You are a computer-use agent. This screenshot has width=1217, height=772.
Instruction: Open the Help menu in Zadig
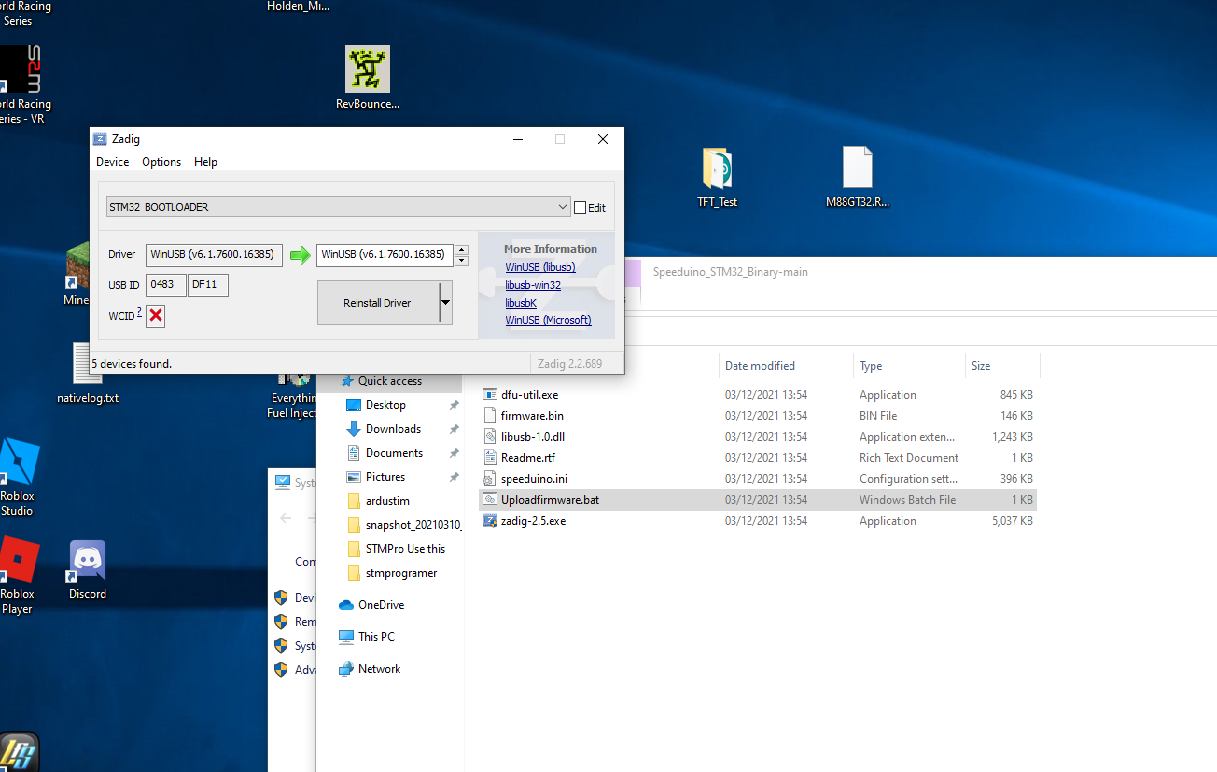click(x=205, y=162)
